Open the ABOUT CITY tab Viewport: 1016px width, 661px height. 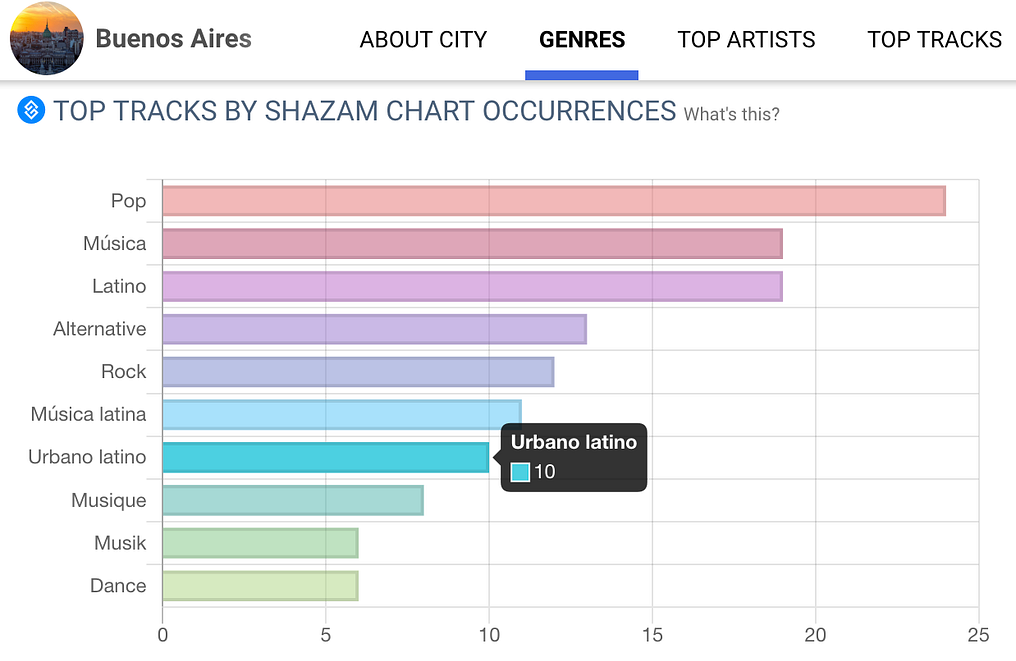point(423,40)
